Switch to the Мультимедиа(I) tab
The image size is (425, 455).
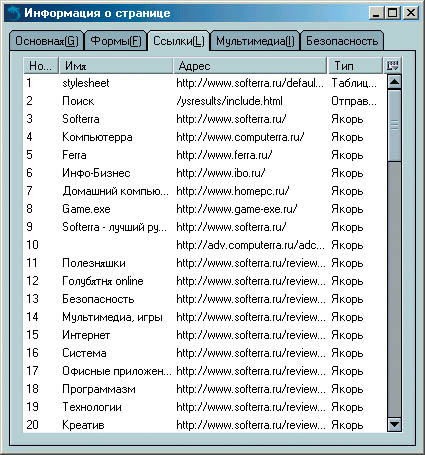pyautogui.click(x=255, y=41)
